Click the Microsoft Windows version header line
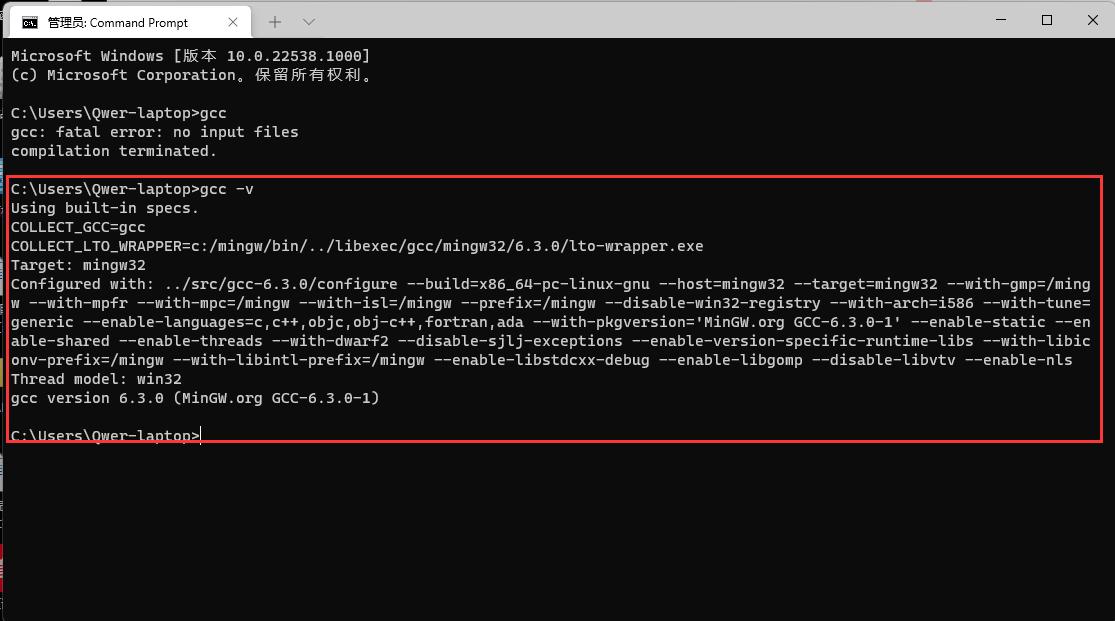Screen dimensions: 1115x621 (x=190, y=56)
